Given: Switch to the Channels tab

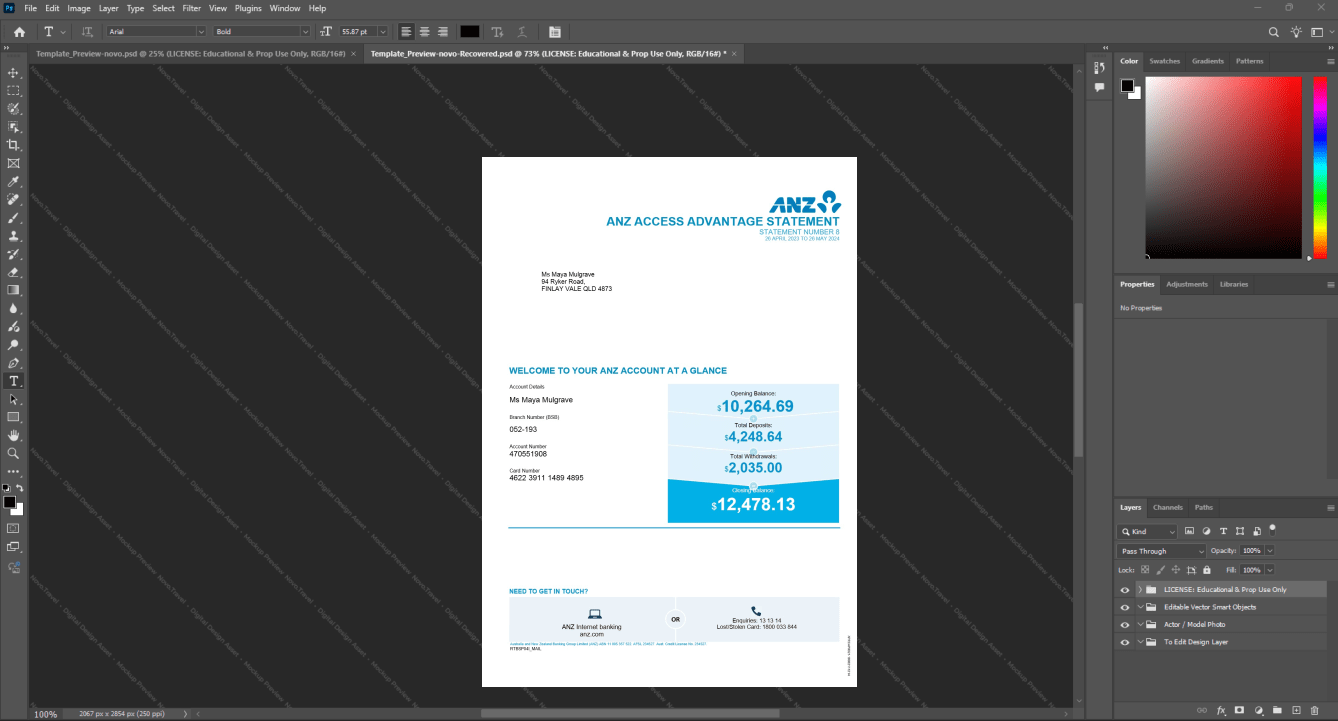Looking at the screenshot, I should [x=1167, y=507].
